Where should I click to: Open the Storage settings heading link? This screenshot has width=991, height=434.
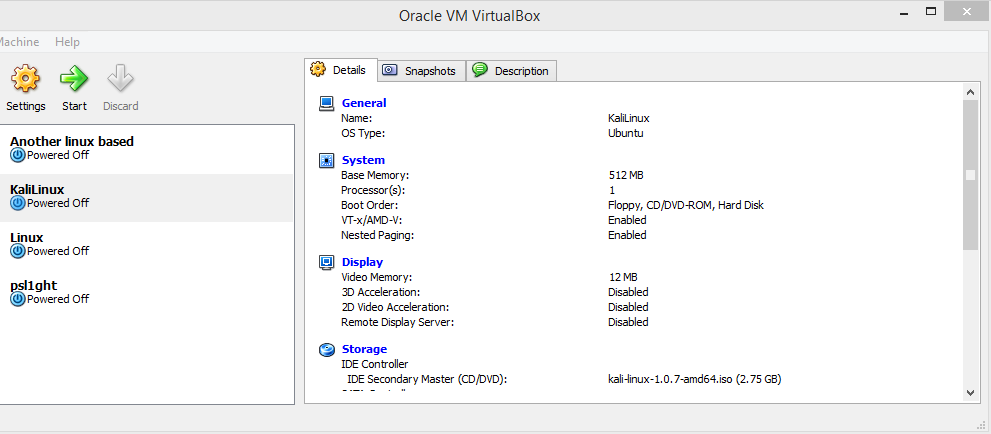point(364,349)
